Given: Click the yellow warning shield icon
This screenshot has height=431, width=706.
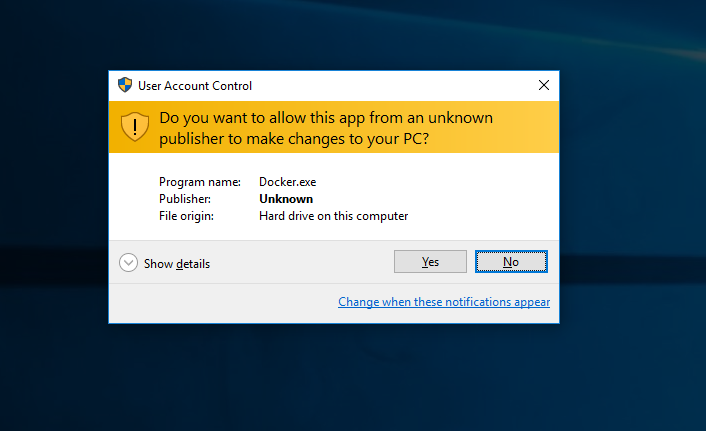Looking at the screenshot, I should (135, 126).
